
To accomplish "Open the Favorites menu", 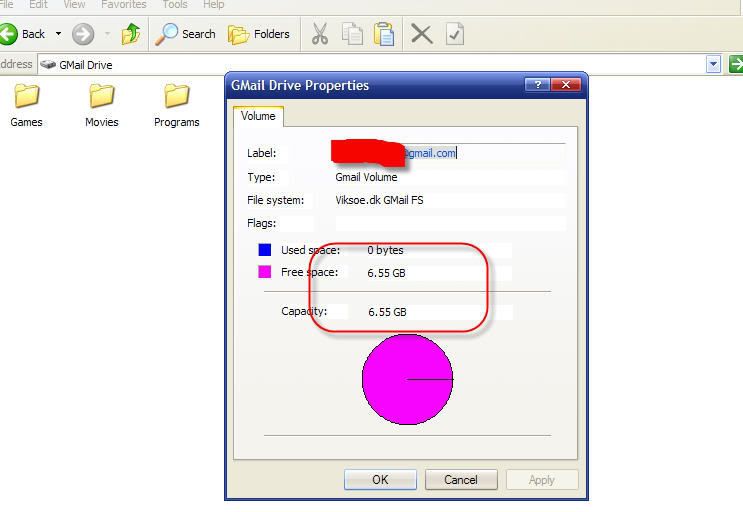I will (x=124, y=4).
